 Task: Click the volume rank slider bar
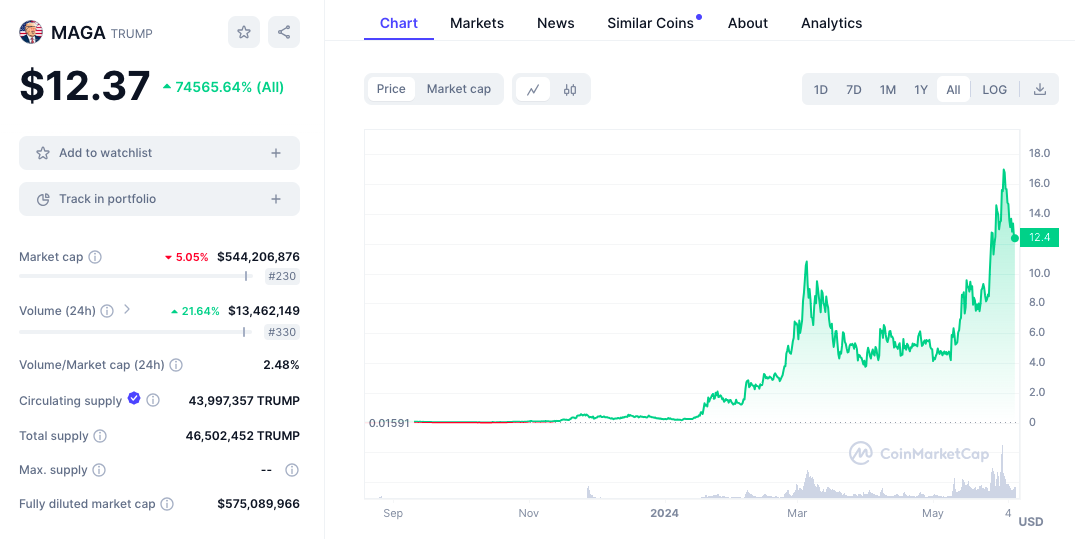click(x=136, y=332)
